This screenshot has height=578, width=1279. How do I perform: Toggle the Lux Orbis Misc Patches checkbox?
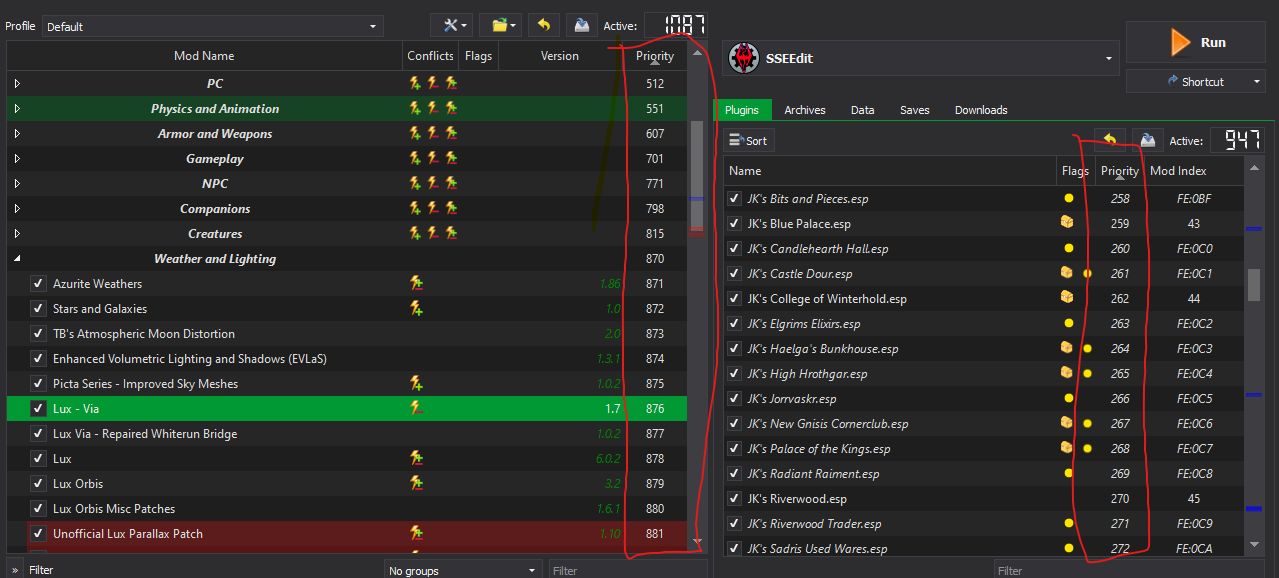(38, 509)
